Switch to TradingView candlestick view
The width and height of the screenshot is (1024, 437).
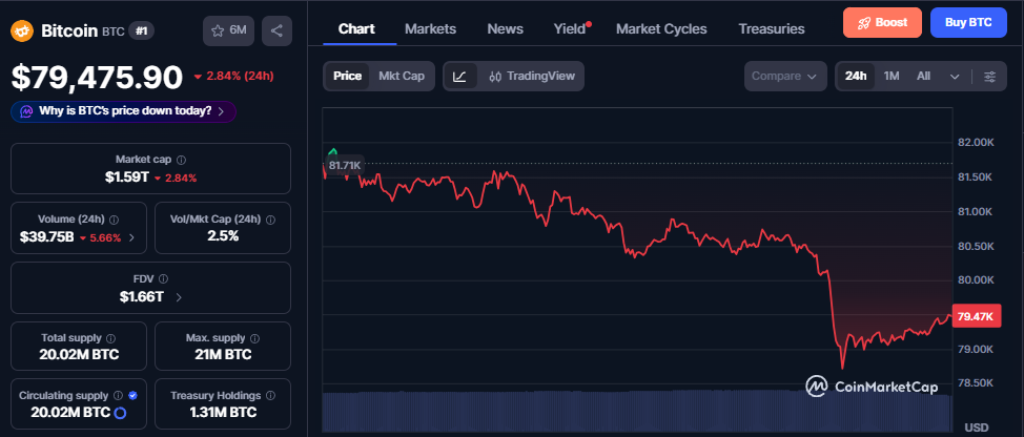click(x=532, y=76)
